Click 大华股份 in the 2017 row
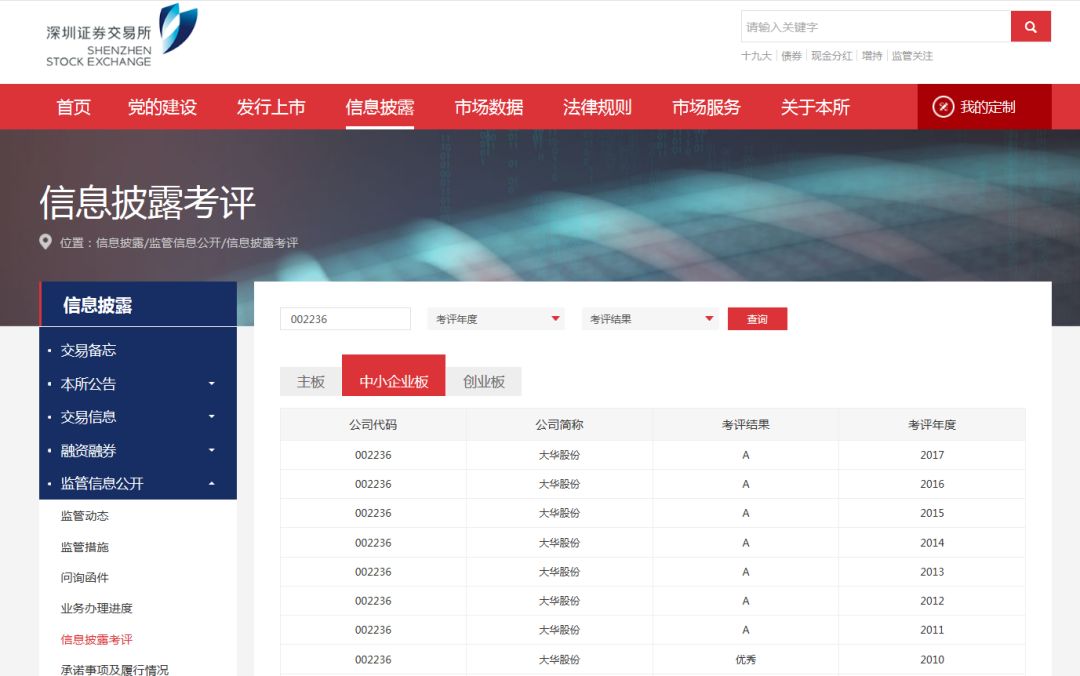The height and width of the screenshot is (676, 1080). tap(559, 455)
